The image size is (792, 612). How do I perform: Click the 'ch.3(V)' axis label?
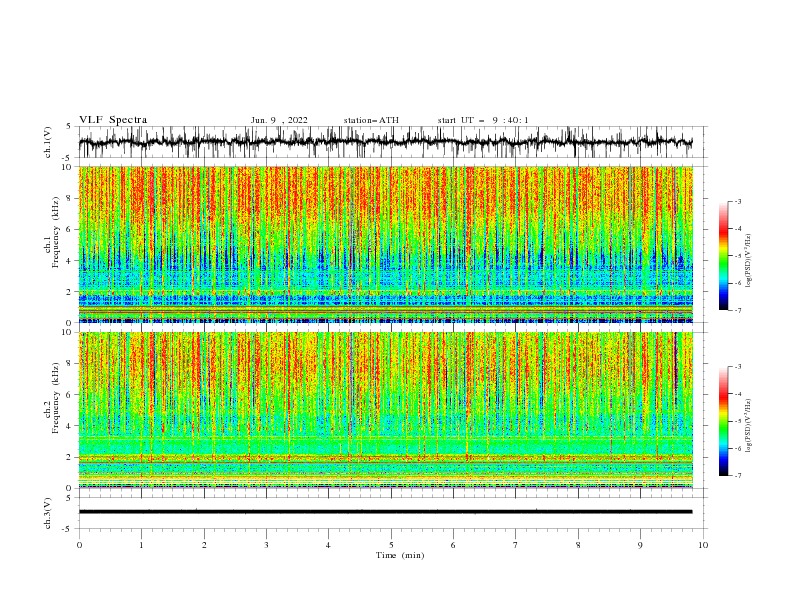48,513
